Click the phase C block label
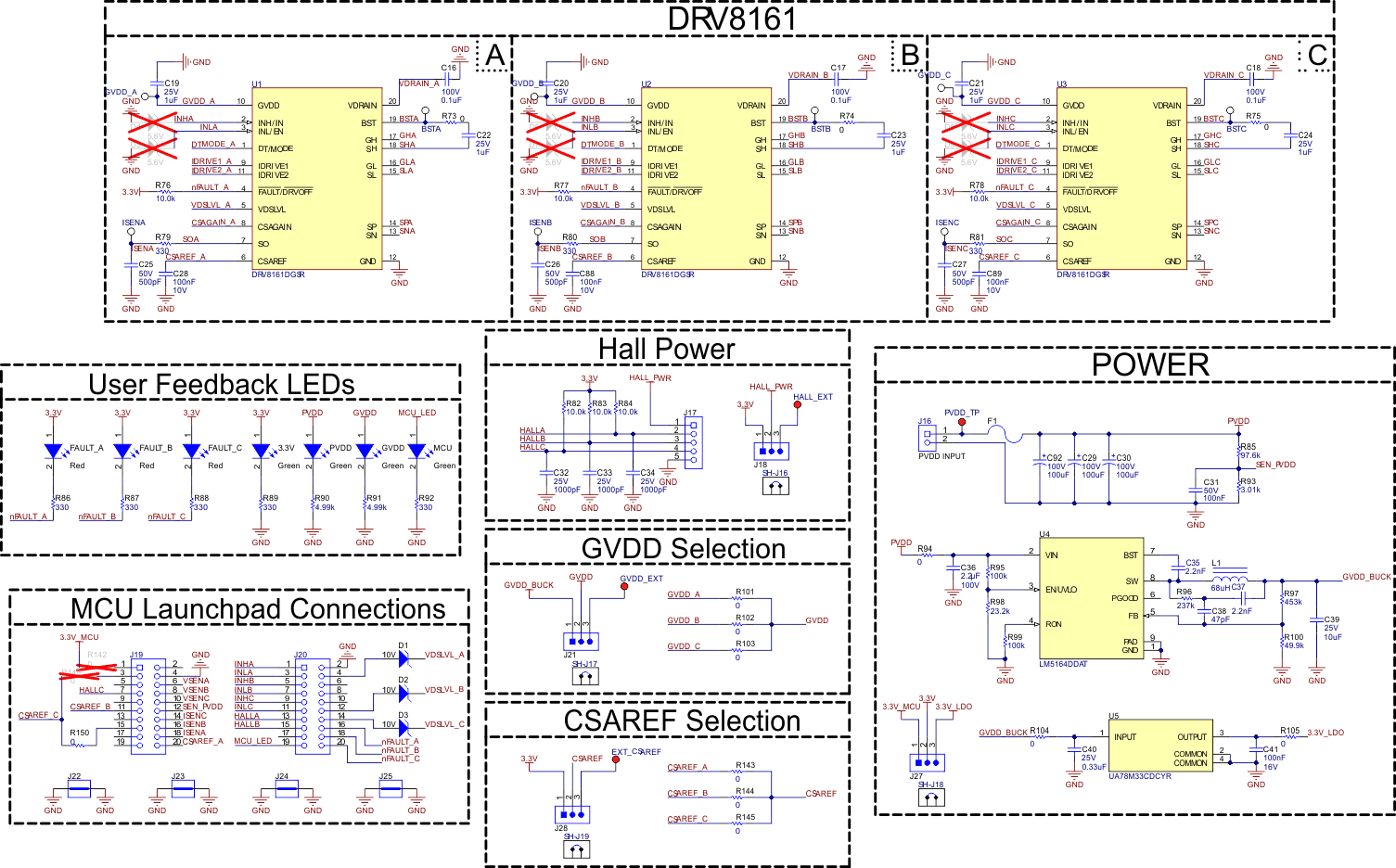 1317,56
